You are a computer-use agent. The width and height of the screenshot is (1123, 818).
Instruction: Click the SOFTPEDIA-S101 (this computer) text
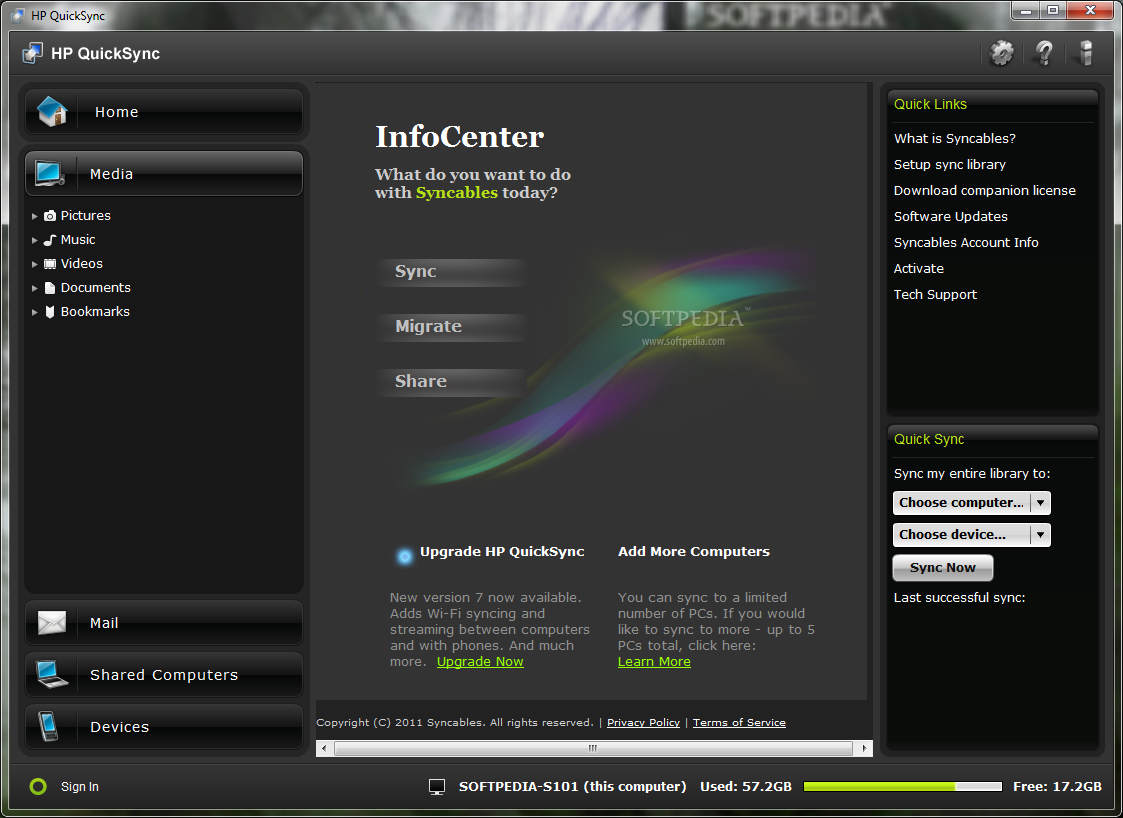572,786
